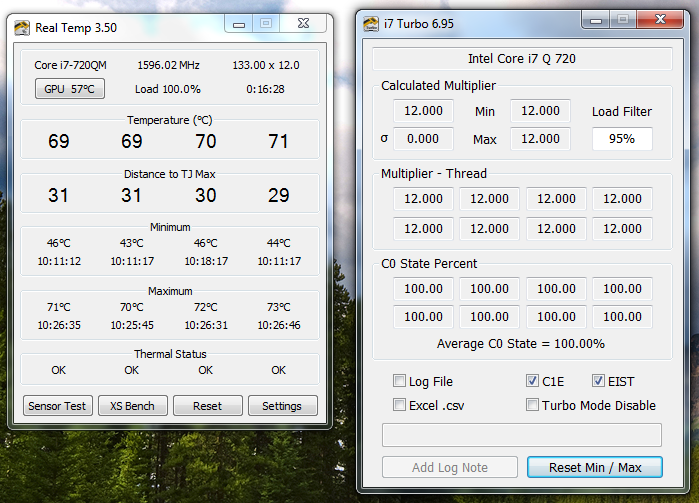Click the 70 core temperature reading

pyautogui.click(x=206, y=141)
